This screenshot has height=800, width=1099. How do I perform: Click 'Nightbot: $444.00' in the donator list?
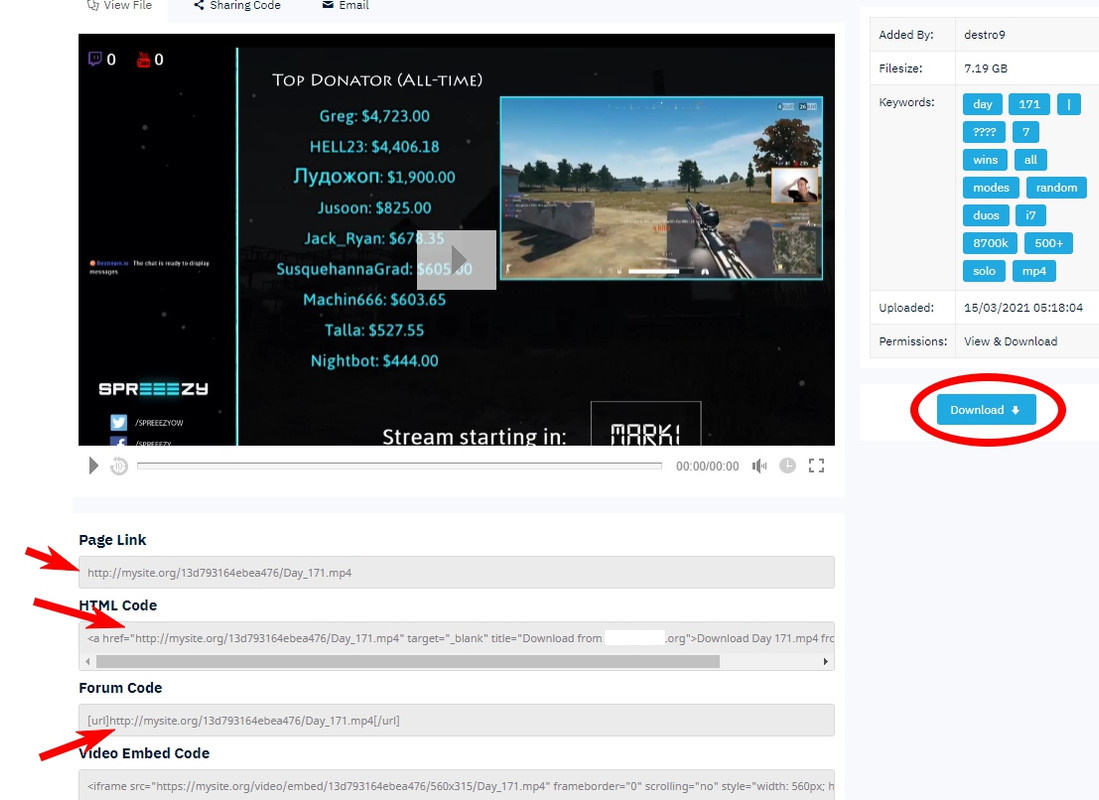pyautogui.click(x=374, y=360)
